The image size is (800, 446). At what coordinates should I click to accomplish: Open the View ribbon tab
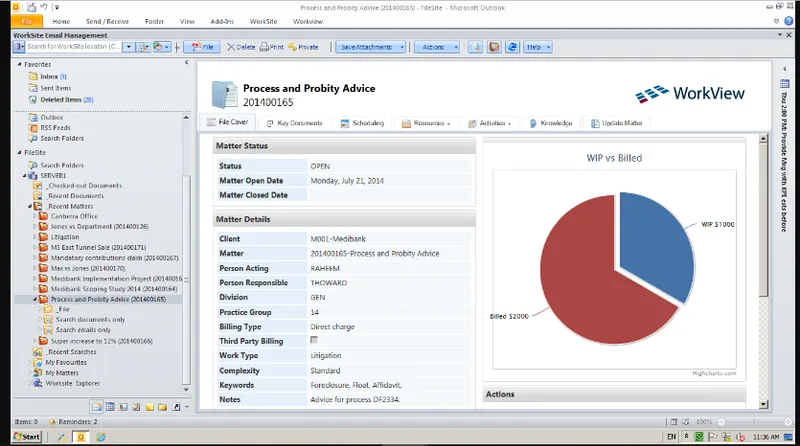point(187,21)
